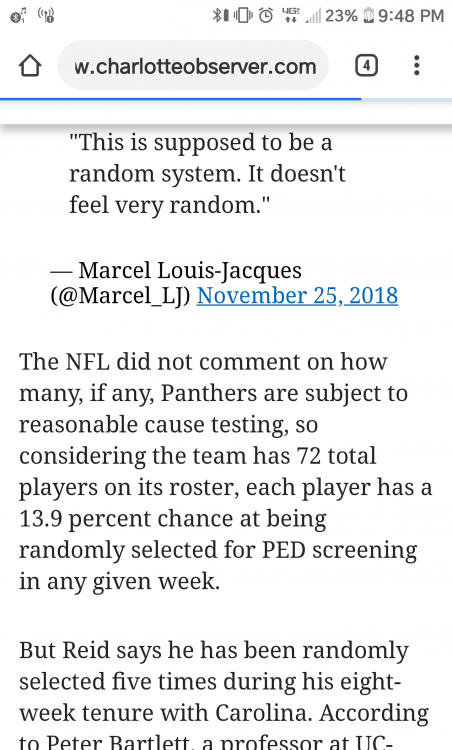Tap the Marcel Louis-Jacques tweet attribution
Image resolution: width=452 pixels, height=750 pixels.
tap(224, 283)
